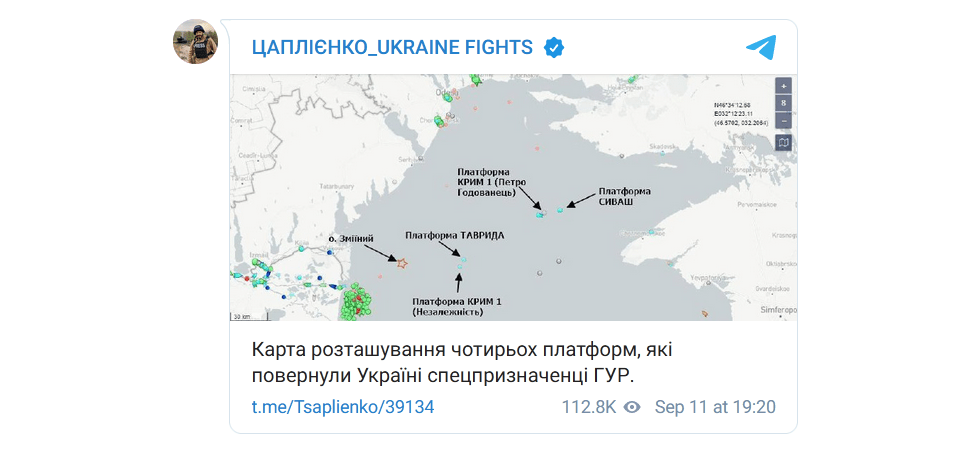Click the channel avatar photo
970x453 pixels.
tap(195, 42)
